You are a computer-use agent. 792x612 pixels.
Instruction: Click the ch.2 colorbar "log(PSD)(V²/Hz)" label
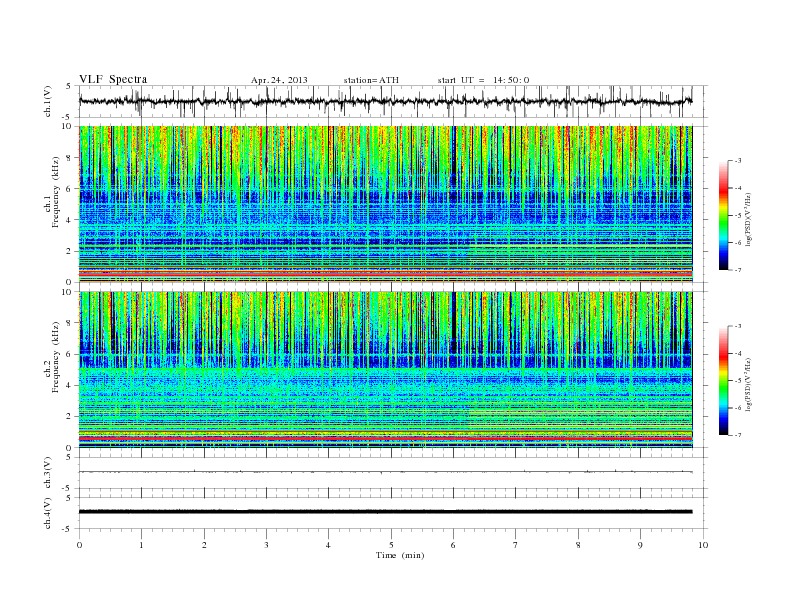(x=748, y=385)
